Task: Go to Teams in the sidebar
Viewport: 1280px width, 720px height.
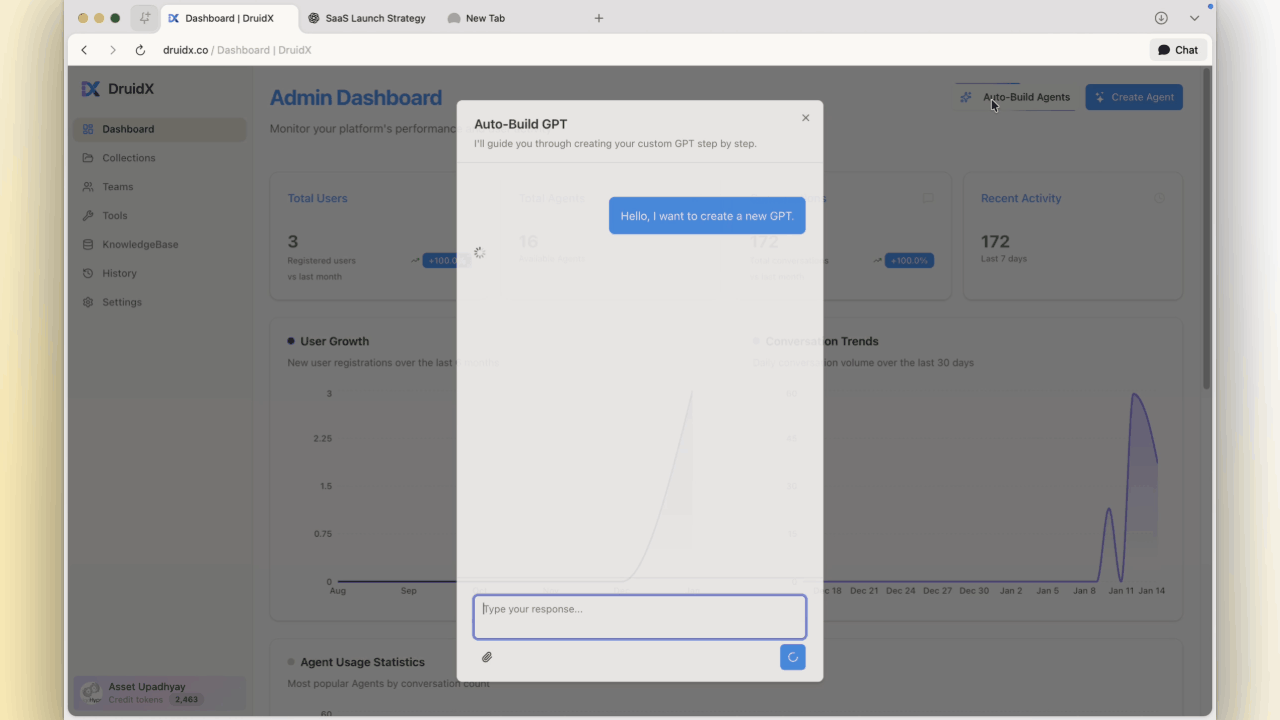Action: coord(117,187)
